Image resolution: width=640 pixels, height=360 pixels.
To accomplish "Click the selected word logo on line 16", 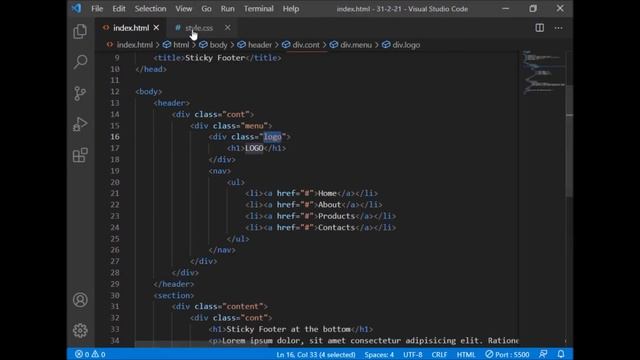I will click(x=272, y=137).
